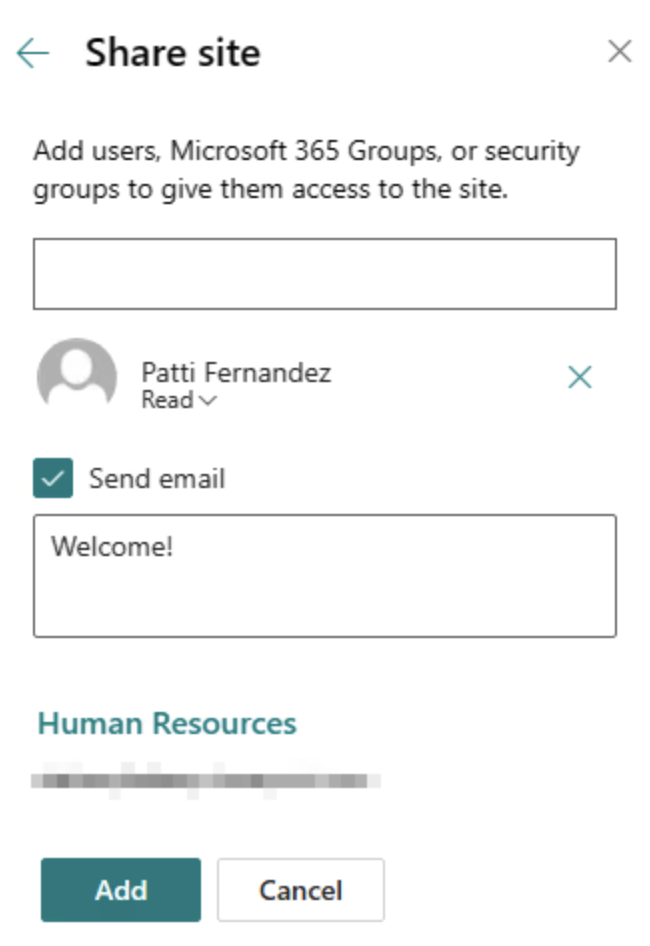Click the Share site panel heading

172,52
